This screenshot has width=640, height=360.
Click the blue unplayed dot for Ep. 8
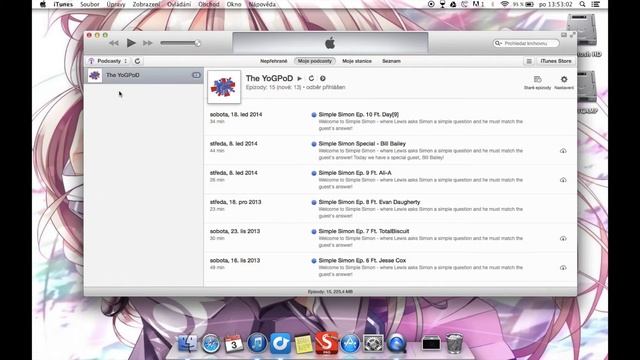click(314, 202)
